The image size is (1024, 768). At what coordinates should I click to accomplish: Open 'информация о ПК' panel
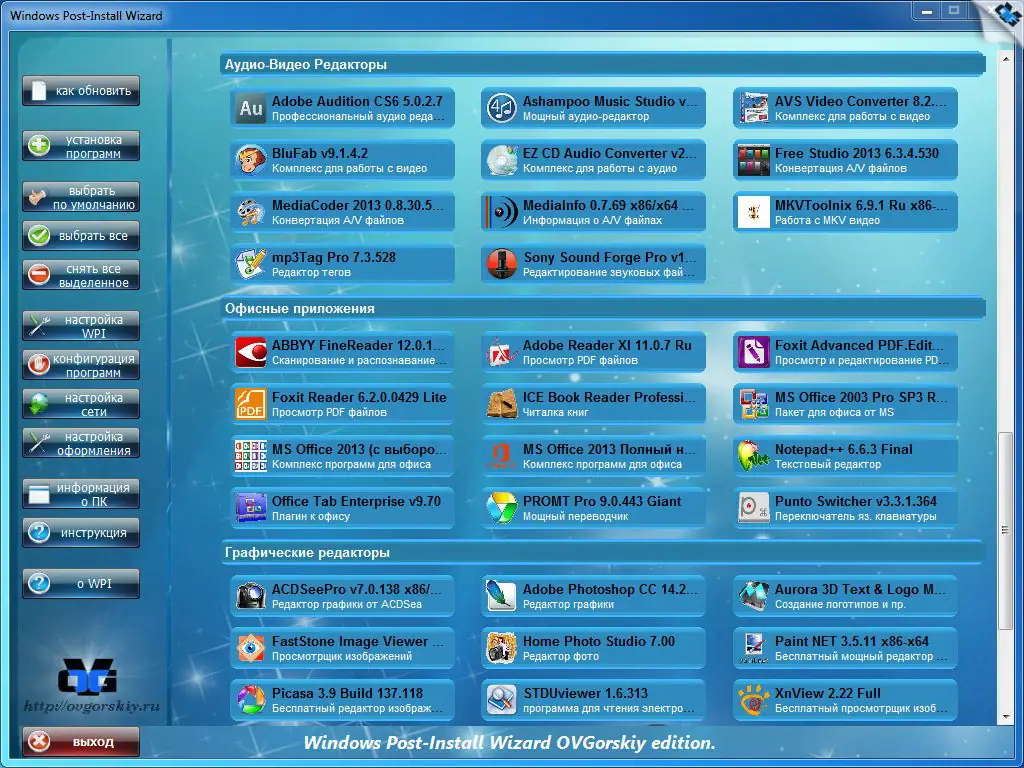(81, 494)
